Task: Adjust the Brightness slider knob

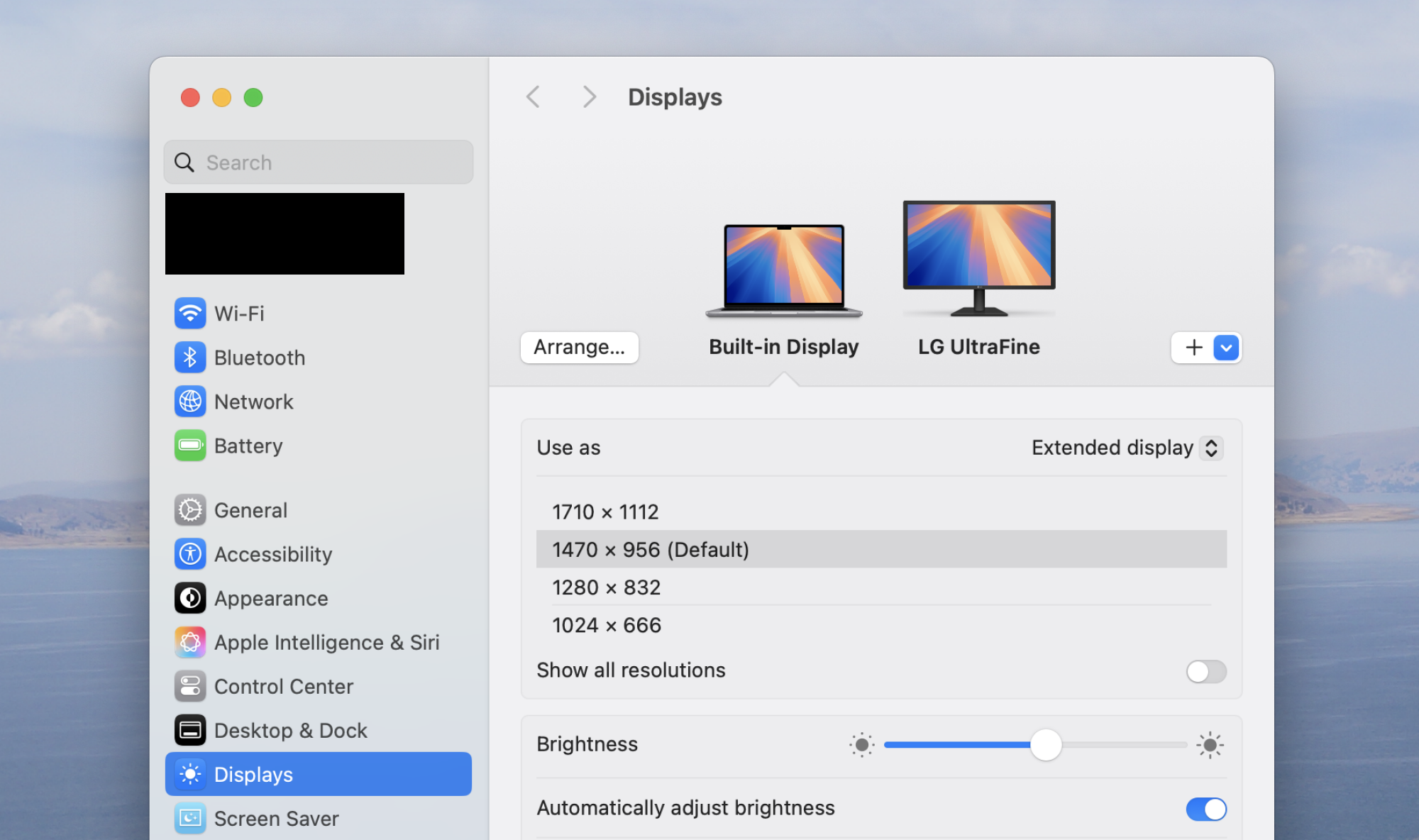Action: 1046,745
